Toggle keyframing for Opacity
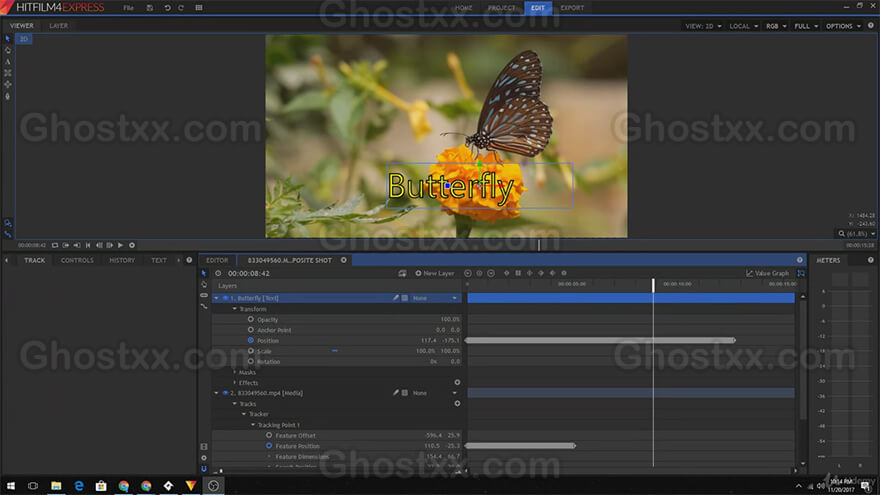The image size is (880, 495). pyautogui.click(x=251, y=319)
